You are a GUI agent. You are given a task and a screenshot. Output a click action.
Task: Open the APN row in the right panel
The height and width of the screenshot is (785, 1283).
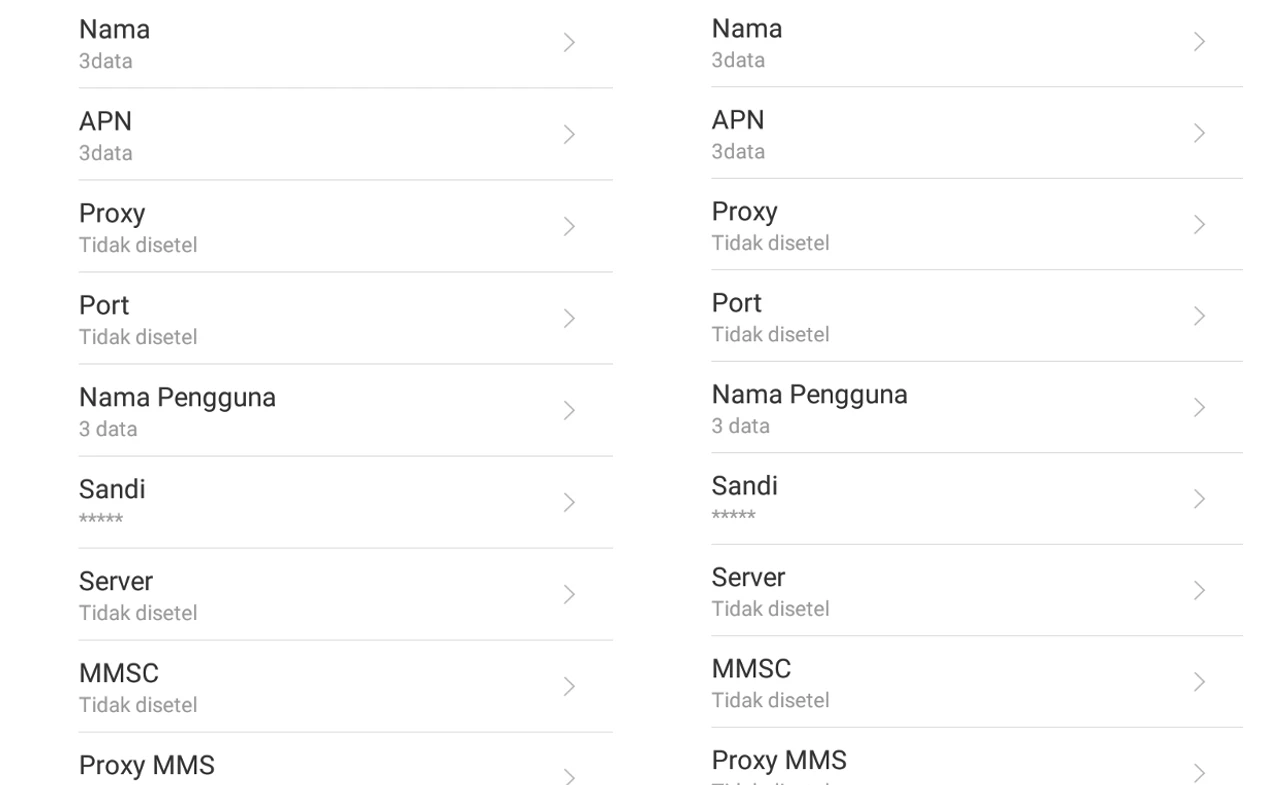tap(977, 133)
